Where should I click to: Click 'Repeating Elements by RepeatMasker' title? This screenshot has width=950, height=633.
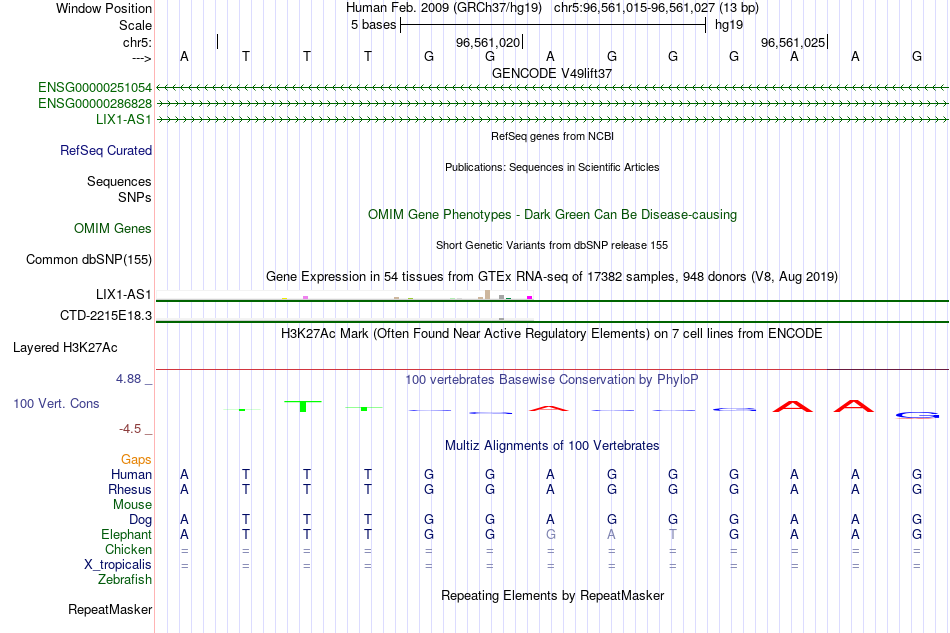pyautogui.click(x=552, y=595)
